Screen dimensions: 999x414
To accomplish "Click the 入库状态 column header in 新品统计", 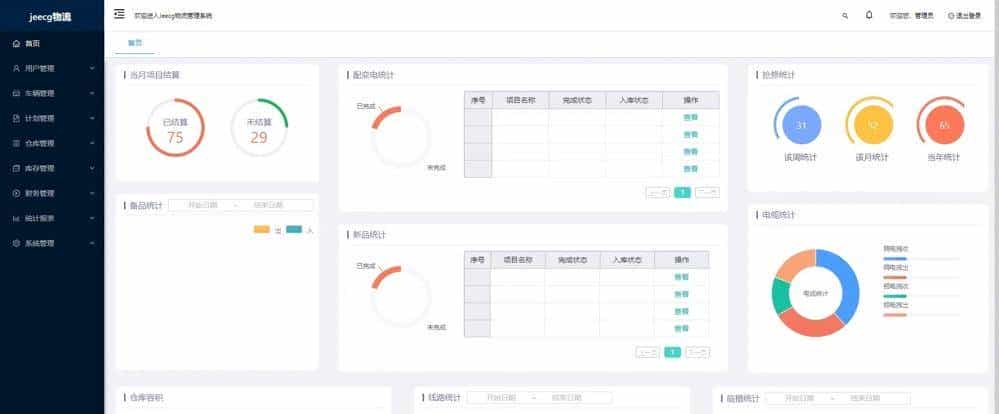I will click(x=626, y=260).
